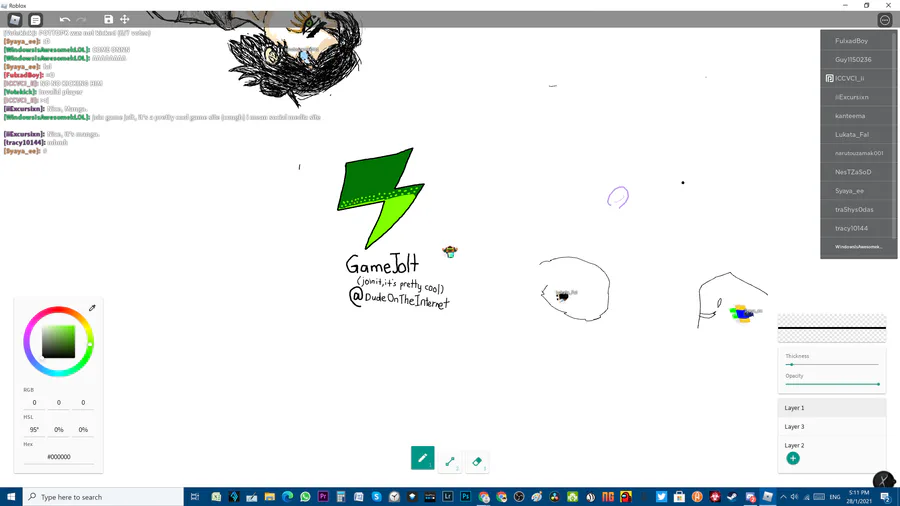This screenshot has width=900, height=506.
Task: Select player Lukata_Fal in player list
Action: coord(858,135)
